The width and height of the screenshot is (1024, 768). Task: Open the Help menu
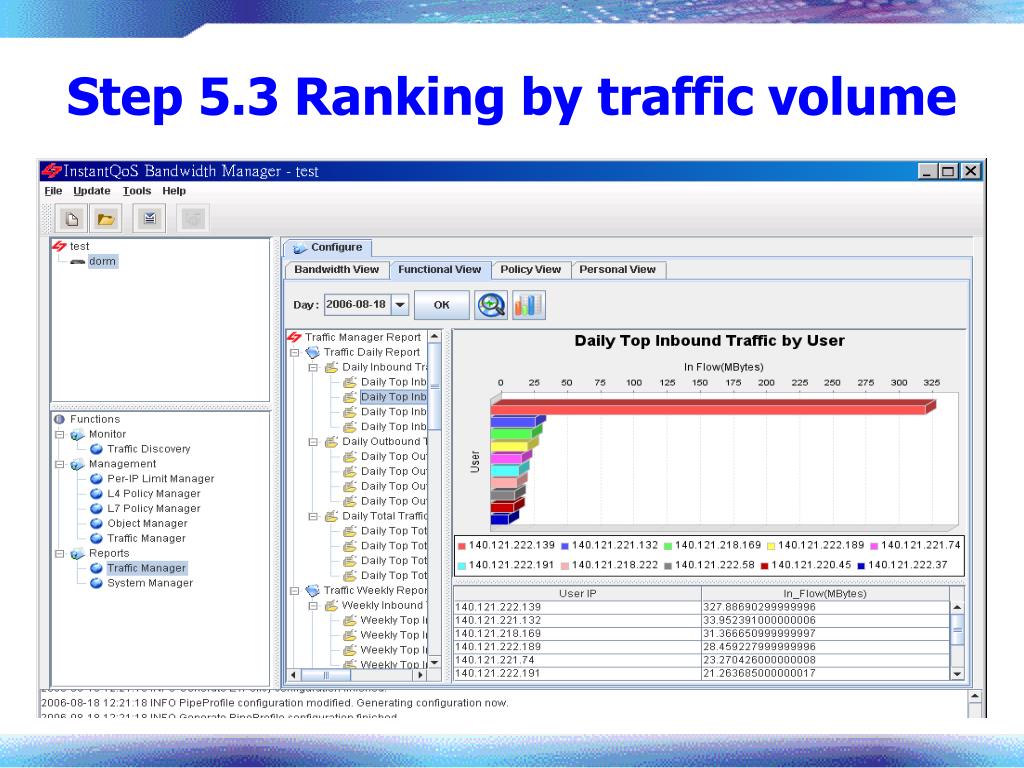click(x=174, y=191)
